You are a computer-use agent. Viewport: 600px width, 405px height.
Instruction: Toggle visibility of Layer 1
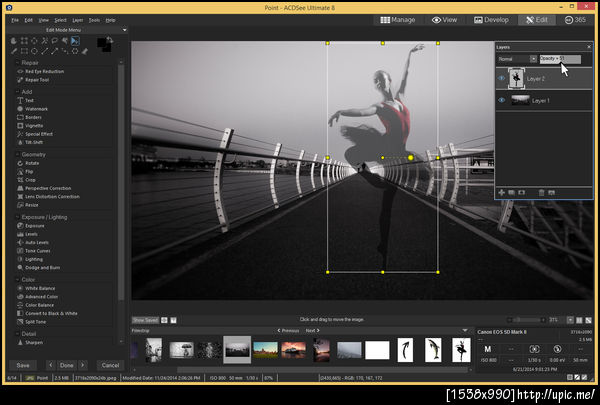502,100
